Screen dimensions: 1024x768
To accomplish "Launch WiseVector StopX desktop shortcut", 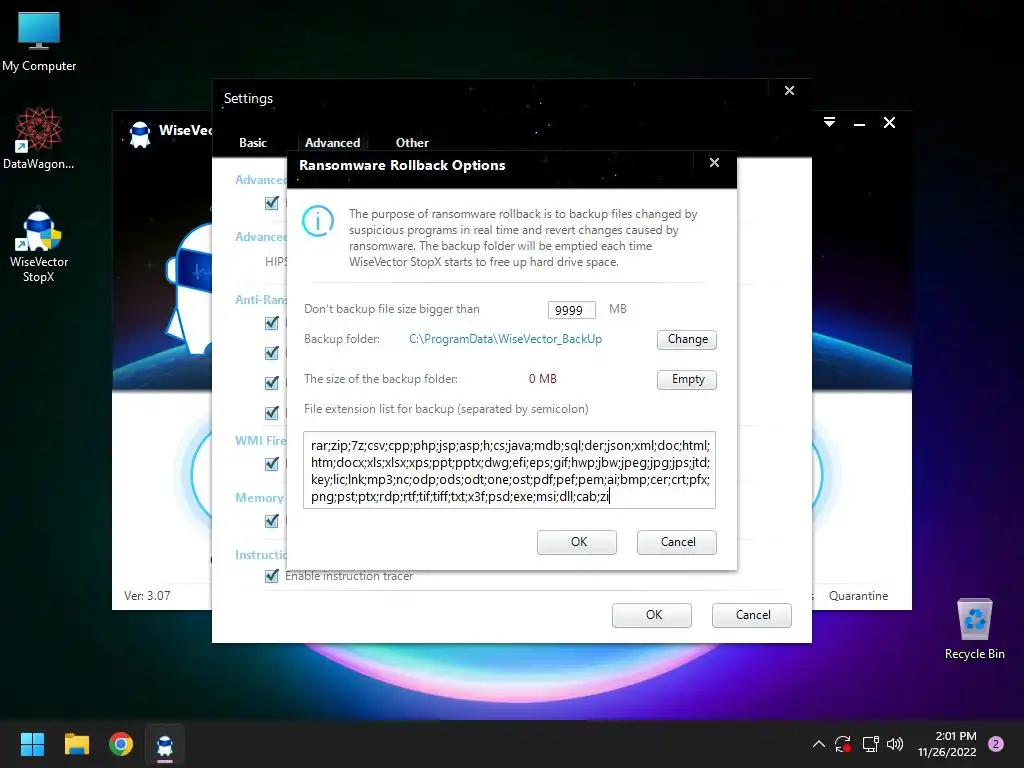I will coord(39,246).
